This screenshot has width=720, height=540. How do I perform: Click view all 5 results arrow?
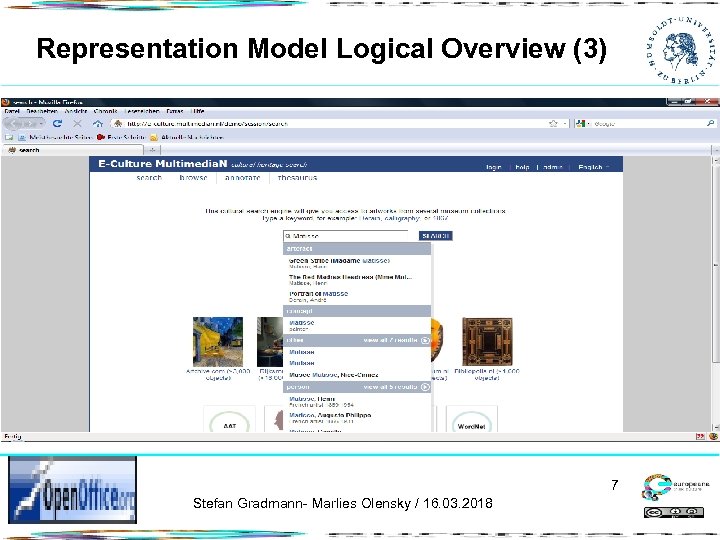point(425,387)
